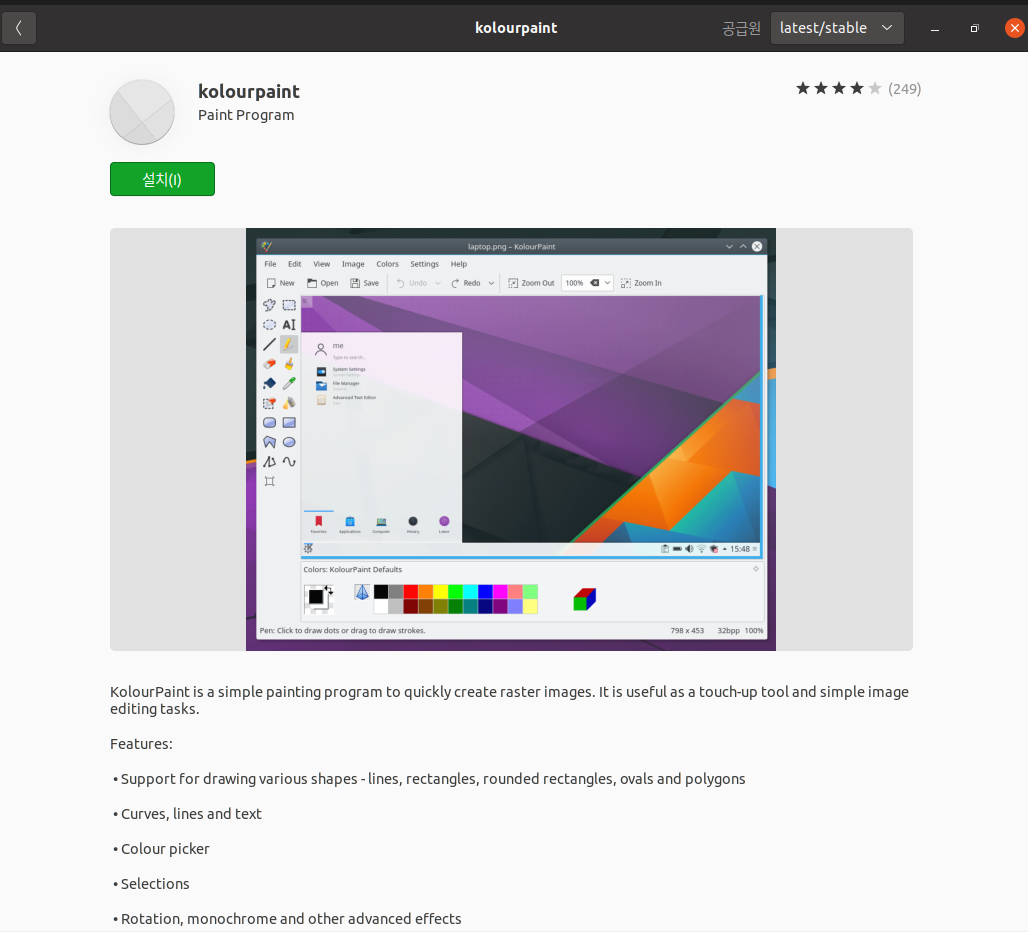Go back using the header arrow button

pyautogui.click(x=18, y=28)
